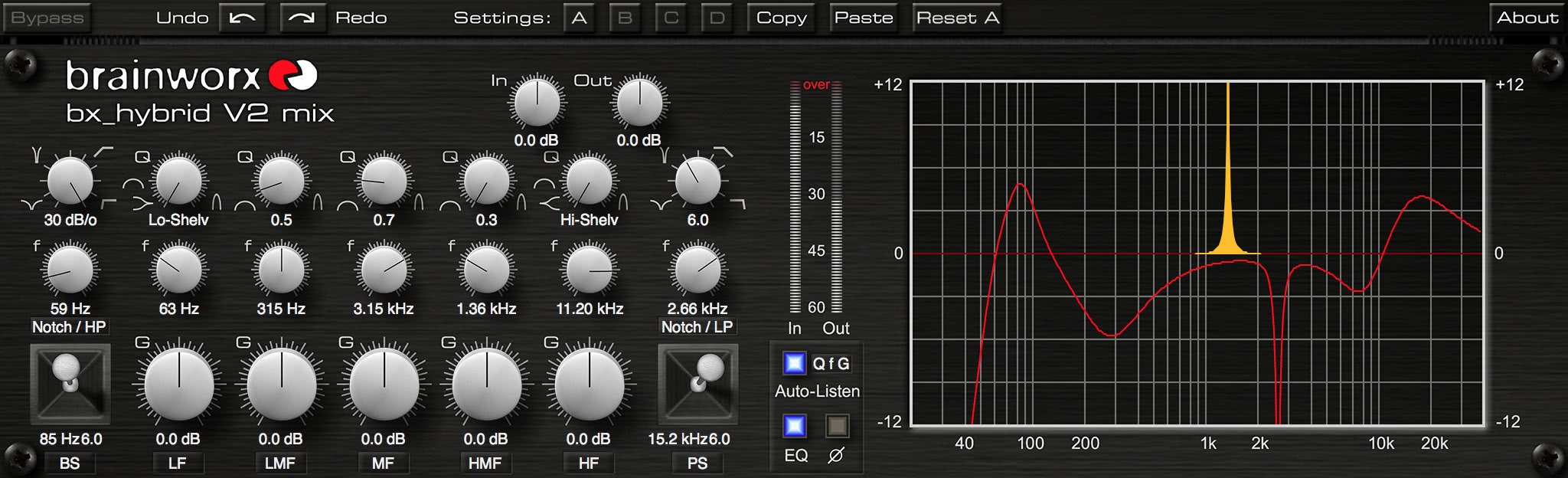Click the MF gain knob
Screen dimensions: 1568x478
coord(384,385)
